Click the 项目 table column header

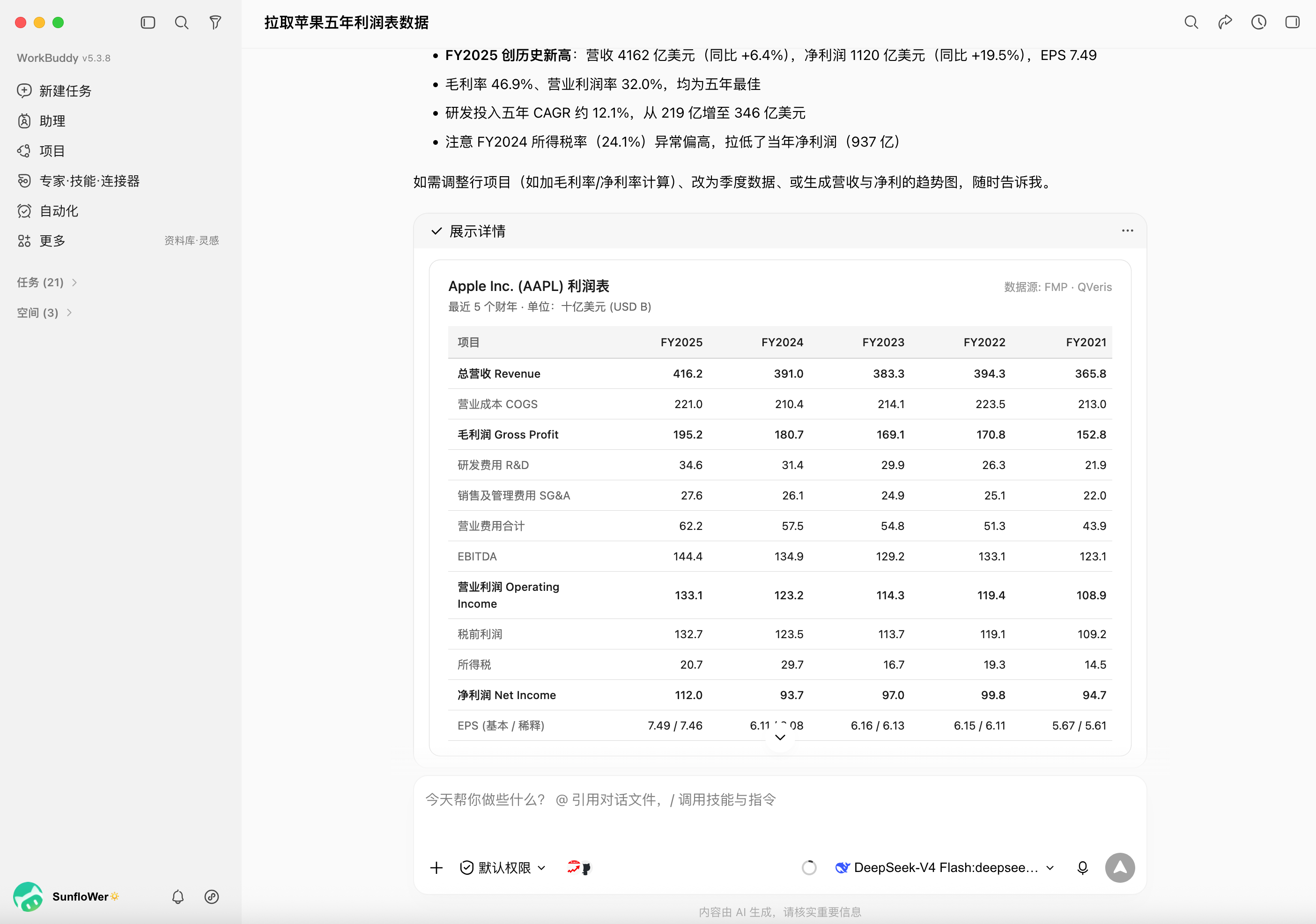tap(468, 343)
